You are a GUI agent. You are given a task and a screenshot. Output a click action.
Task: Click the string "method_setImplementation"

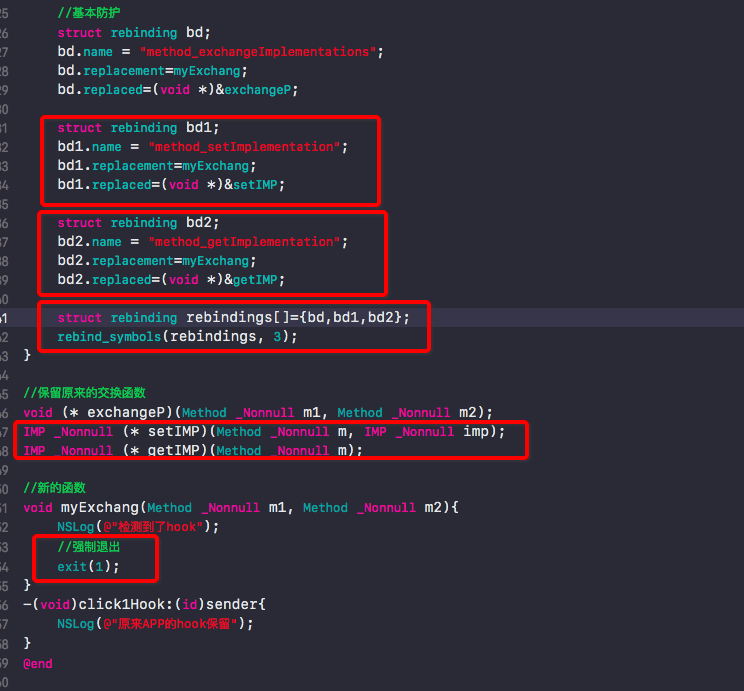pyautogui.click(x=244, y=147)
